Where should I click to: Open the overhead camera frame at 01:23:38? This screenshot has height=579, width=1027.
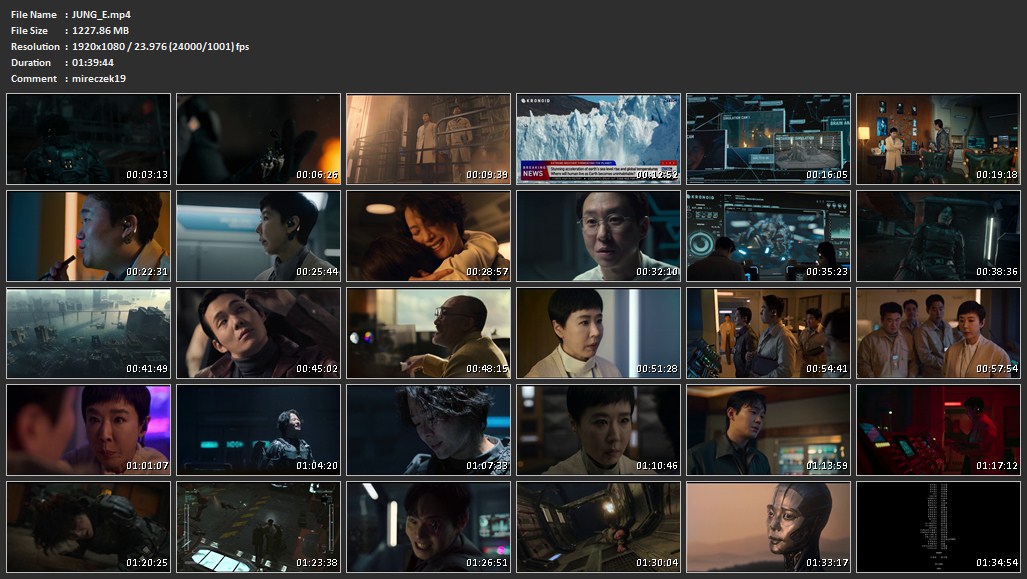pyautogui.click(x=259, y=527)
